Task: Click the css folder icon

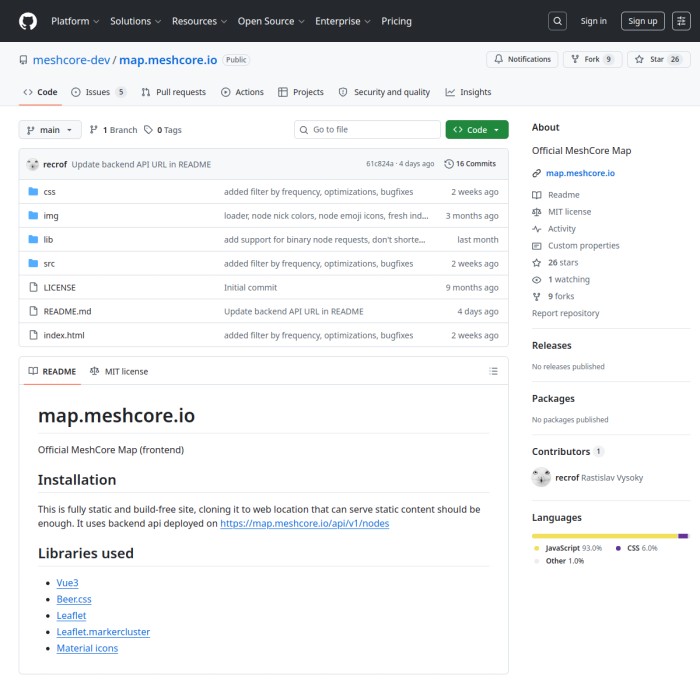Action: [33, 191]
